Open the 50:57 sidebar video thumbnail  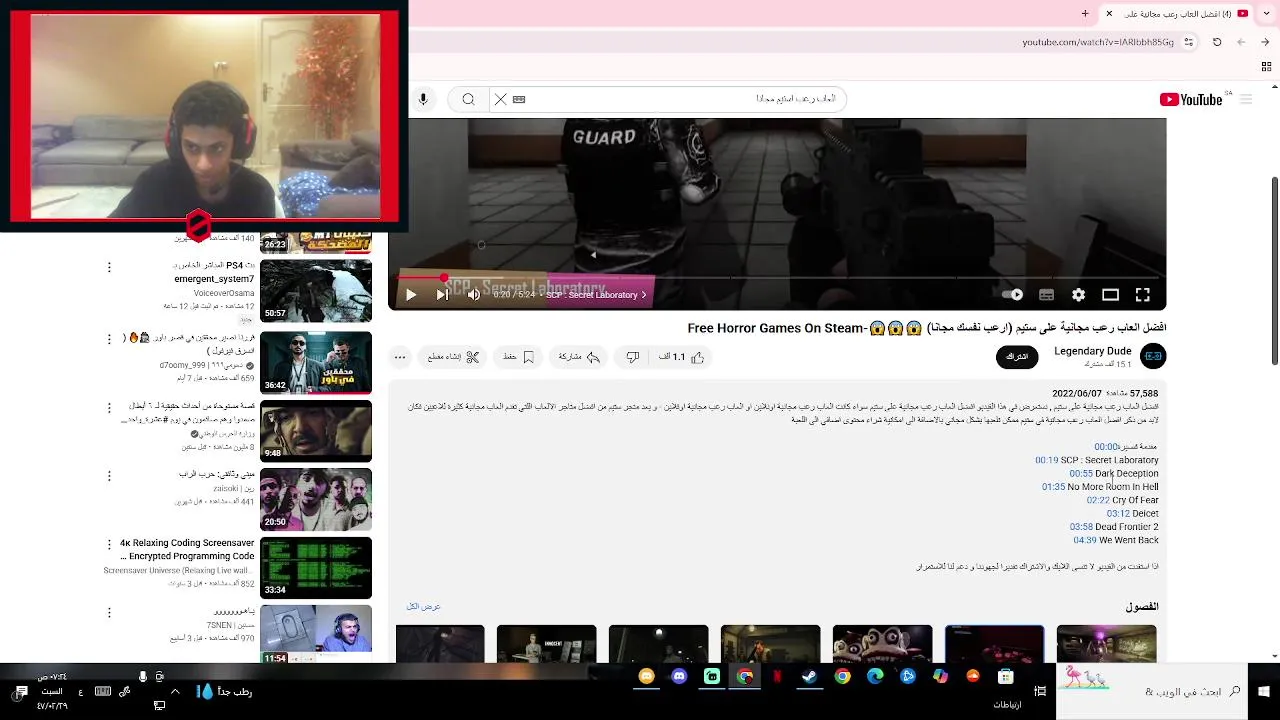[316, 291]
